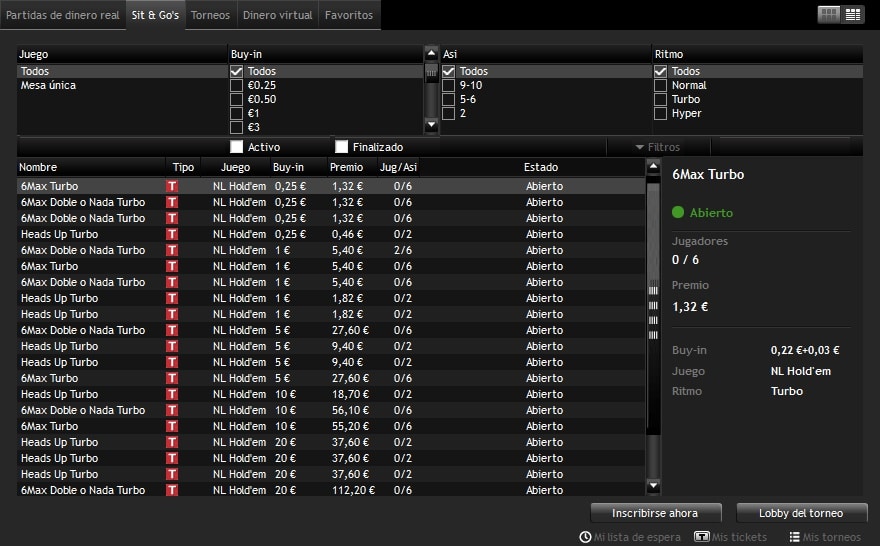Viewport: 880px width, 546px height.
Task: Filter by 9-10 seats
Action: (448, 85)
